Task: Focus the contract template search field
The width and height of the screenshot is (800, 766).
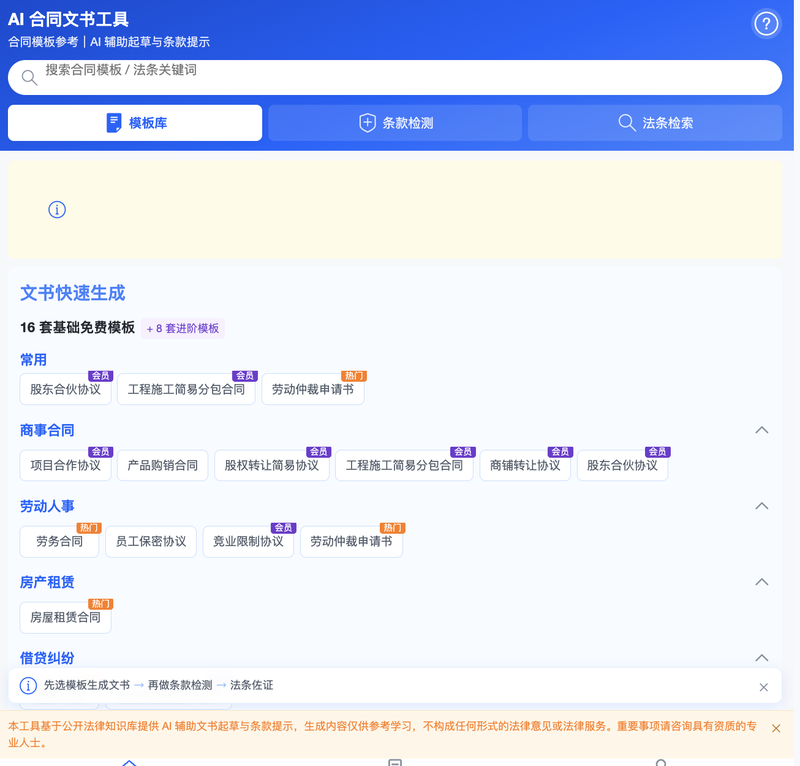Action: 395,78
